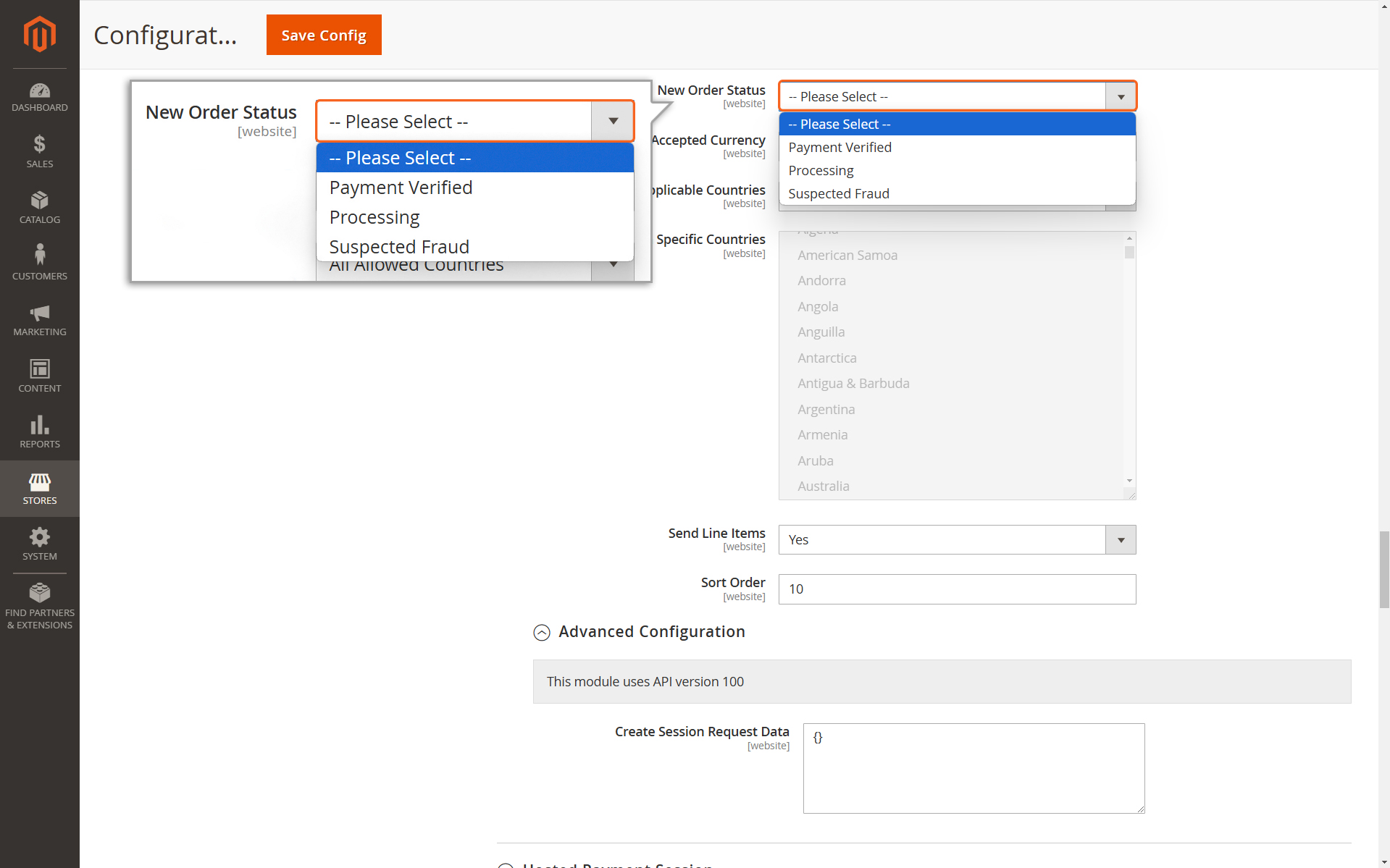The image size is (1390, 868).
Task: Select Australia in Specific Countries list
Action: (x=823, y=486)
